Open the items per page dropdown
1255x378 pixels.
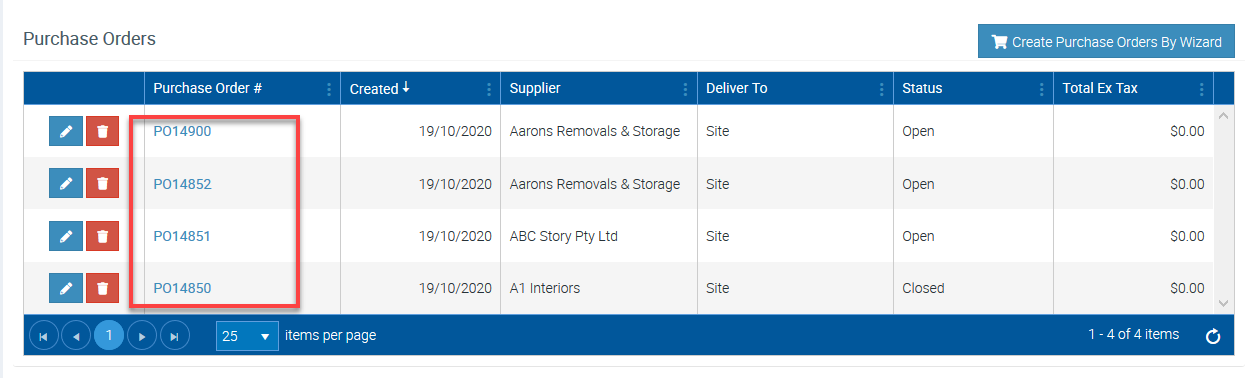246,336
